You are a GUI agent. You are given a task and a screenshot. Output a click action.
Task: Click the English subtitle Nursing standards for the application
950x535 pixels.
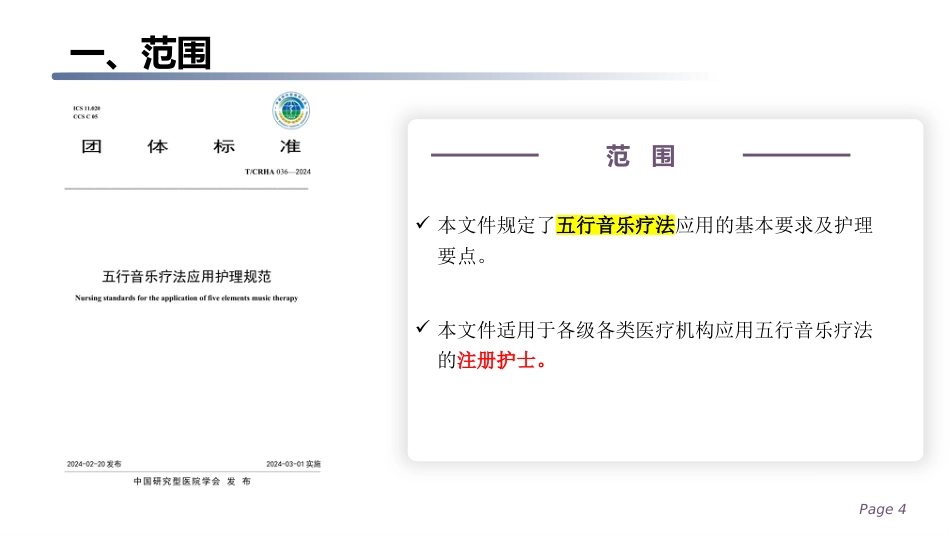click(x=187, y=298)
